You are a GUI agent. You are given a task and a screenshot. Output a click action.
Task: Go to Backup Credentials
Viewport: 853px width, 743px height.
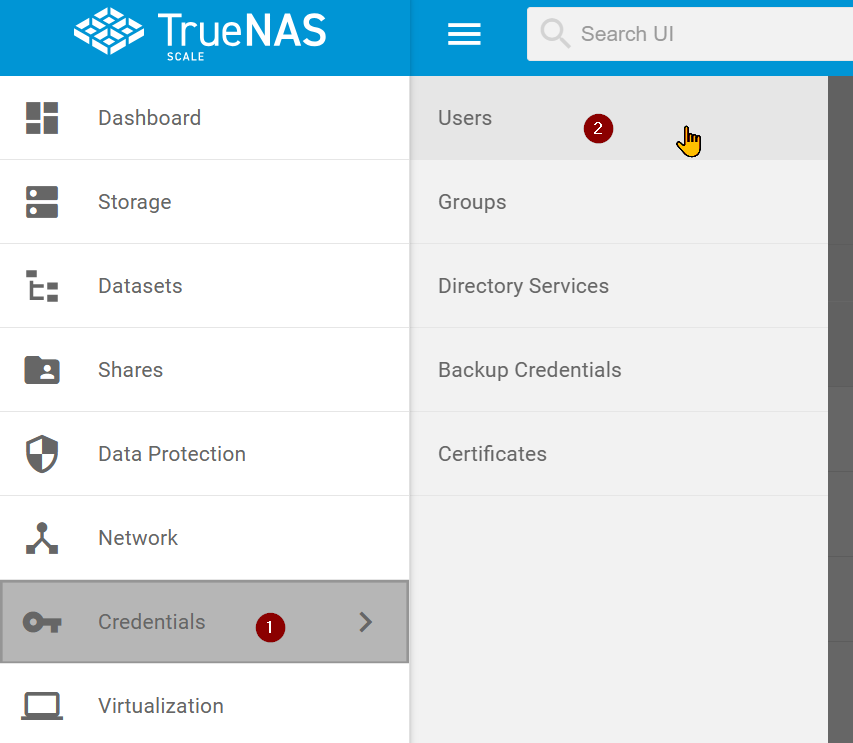pyautogui.click(x=529, y=369)
